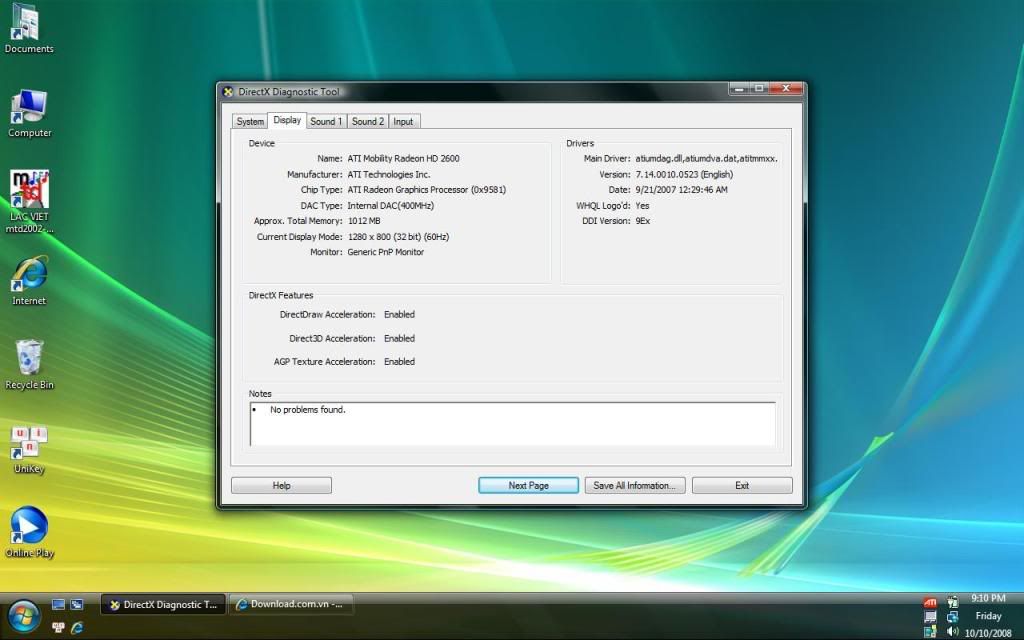The height and width of the screenshot is (640, 1024).
Task: Click the DirectDraw Acceleration 'Enabled' value
Action: [x=399, y=315]
